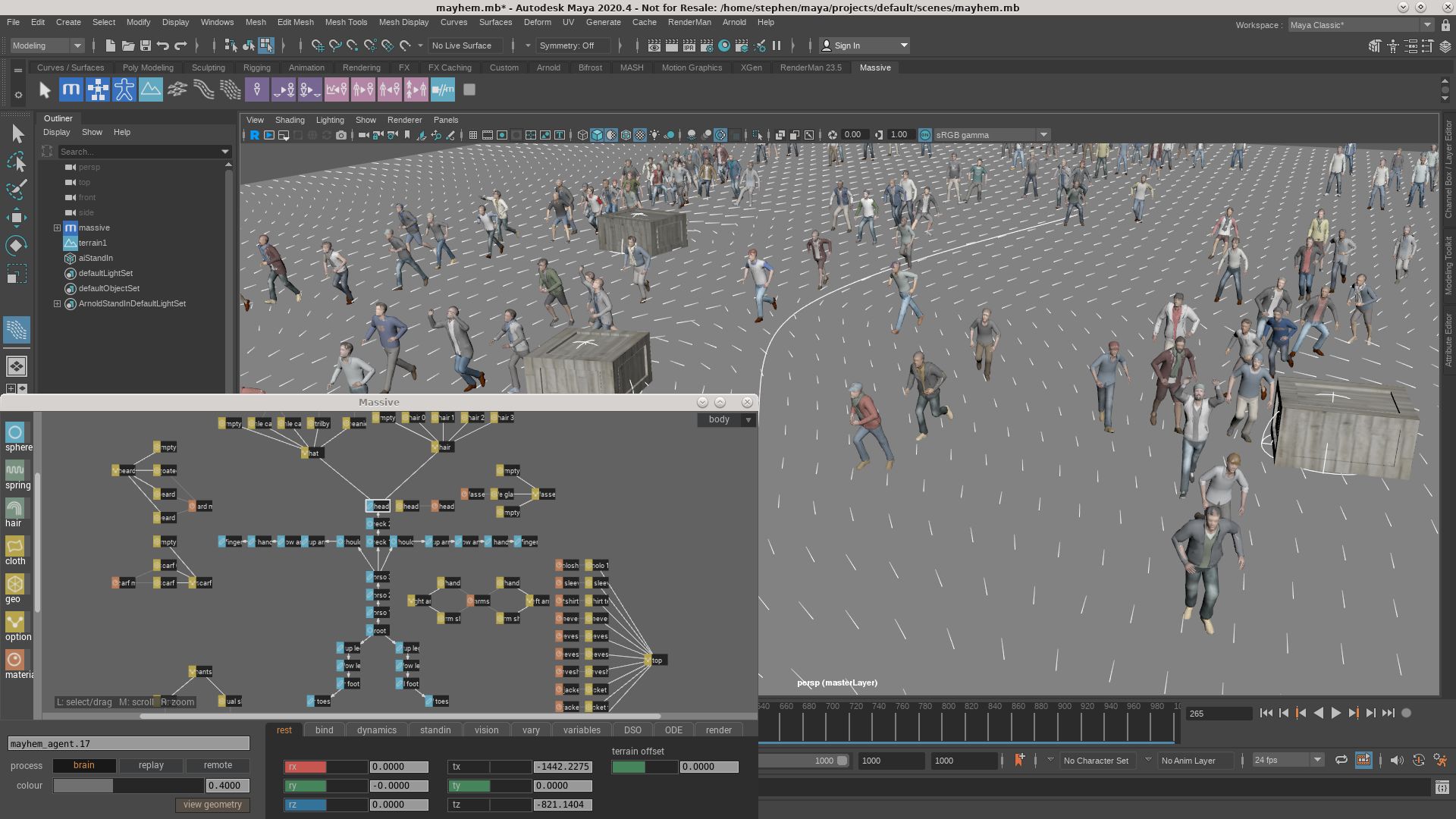Screen dimensions: 1456x819
Task: Click the viewport camera snapshot icon
Action: pyautogui.click(x=341, y=135)
